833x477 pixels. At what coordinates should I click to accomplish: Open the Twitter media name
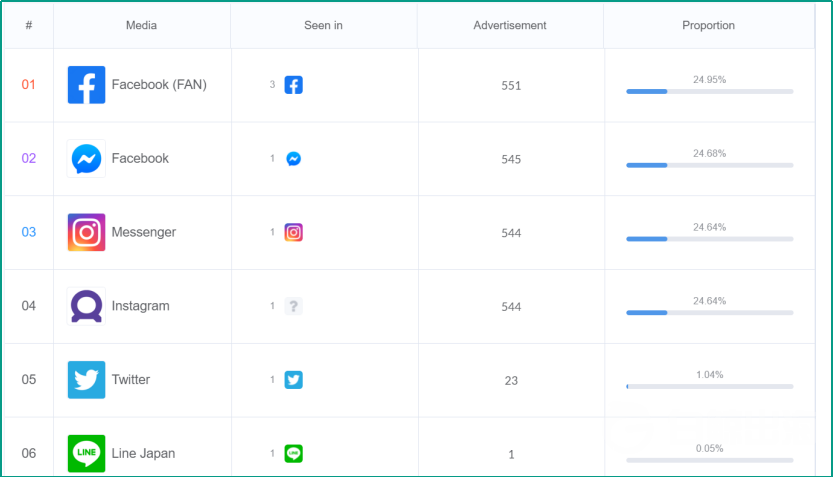pos(131,380)
